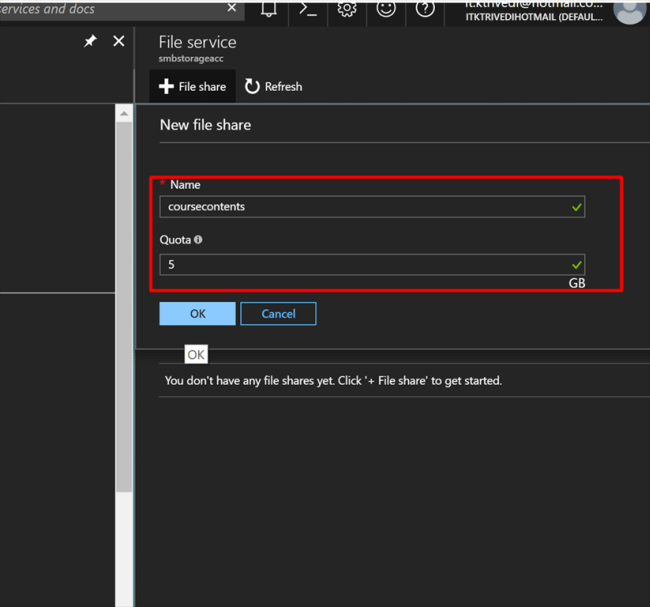650x607 pixels.
Task: Launch Cloud Shell from top bar
Action: 308,9
